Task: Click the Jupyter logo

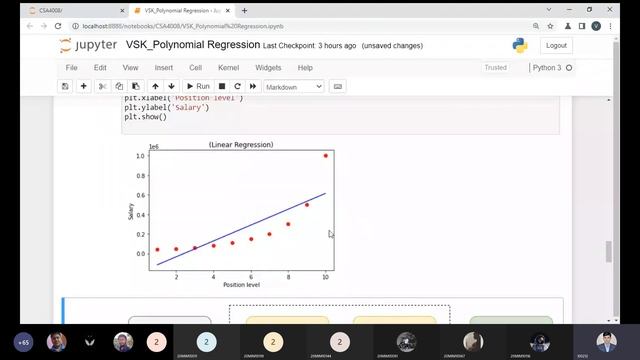Action: pos(89,45)
